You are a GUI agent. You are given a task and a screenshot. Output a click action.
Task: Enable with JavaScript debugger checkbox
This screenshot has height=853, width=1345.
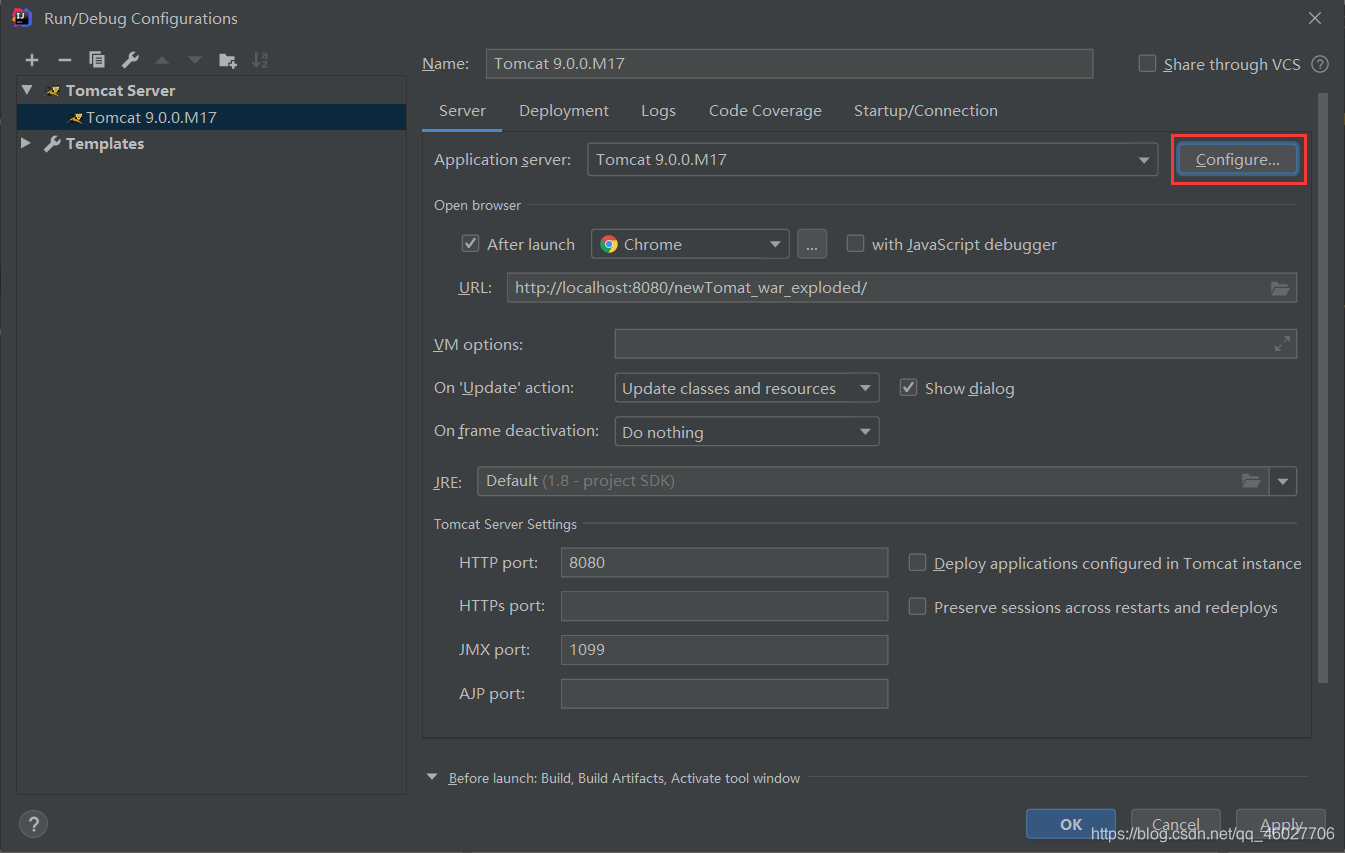click(x=855, y=244)
